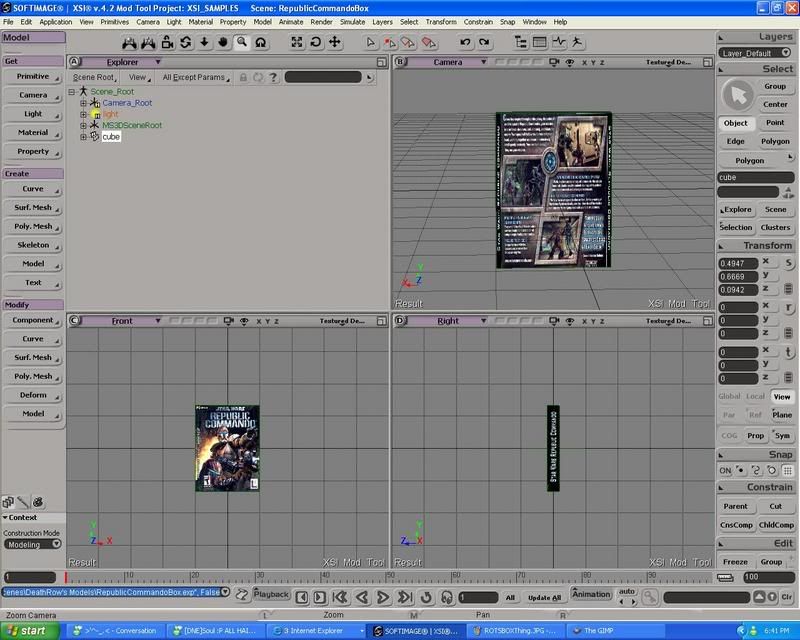
Task: Open the scene explorer tree icon
Action: pos(520,42)
